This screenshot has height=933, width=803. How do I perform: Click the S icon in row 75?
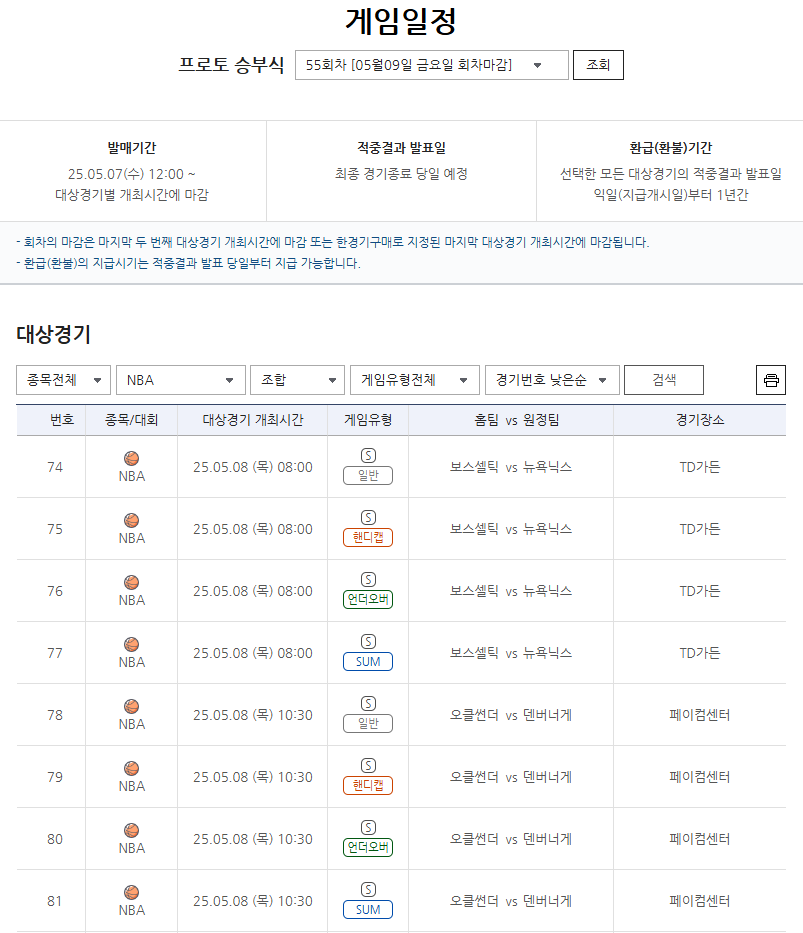click(368, 517)
